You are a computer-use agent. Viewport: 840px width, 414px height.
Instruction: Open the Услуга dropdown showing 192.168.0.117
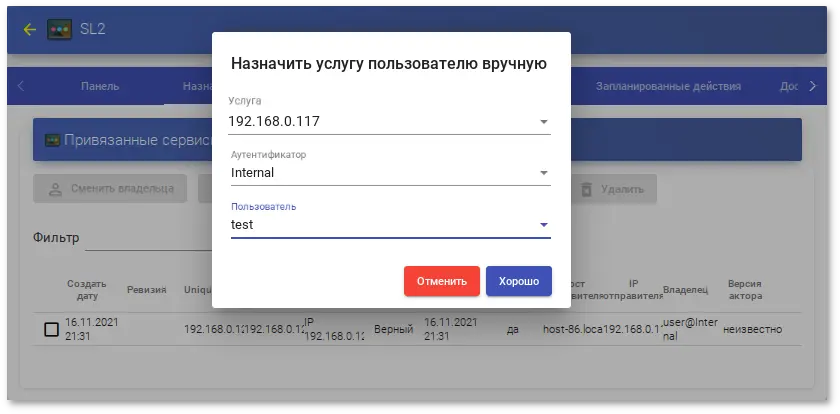(x=389, y=122)
